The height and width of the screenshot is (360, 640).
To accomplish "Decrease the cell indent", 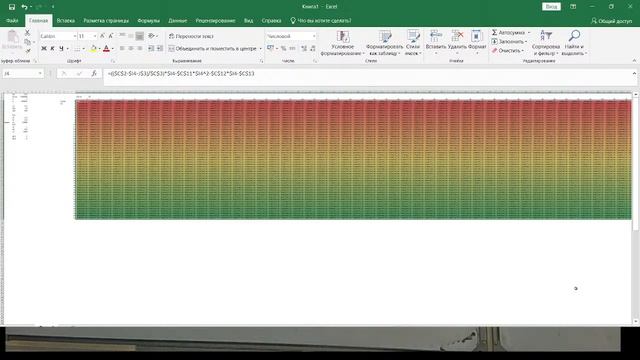I will [151, 49].
